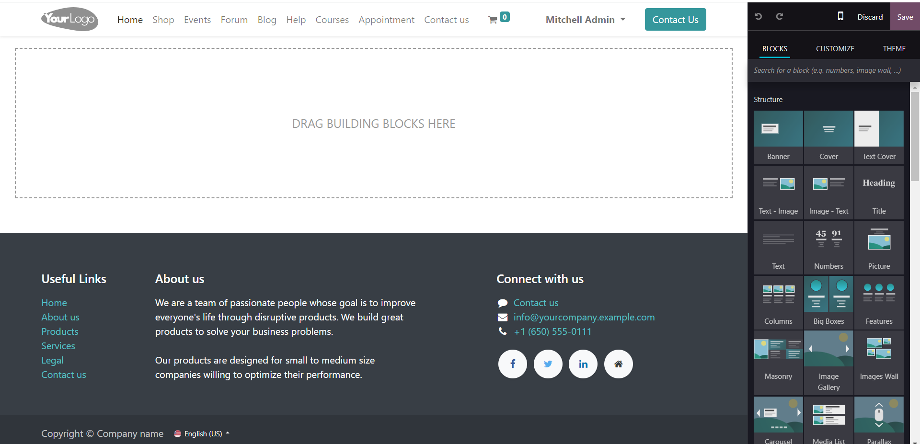Switch to the Theme tab
920x444 pixels.
(x=894, y=49)
